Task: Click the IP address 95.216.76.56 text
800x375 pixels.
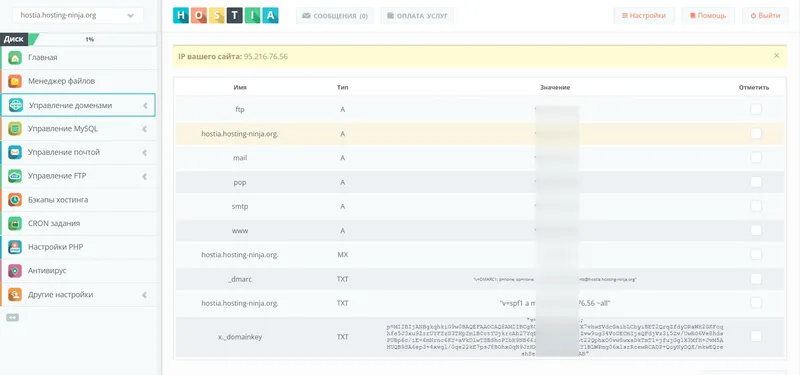Action: 265,56
